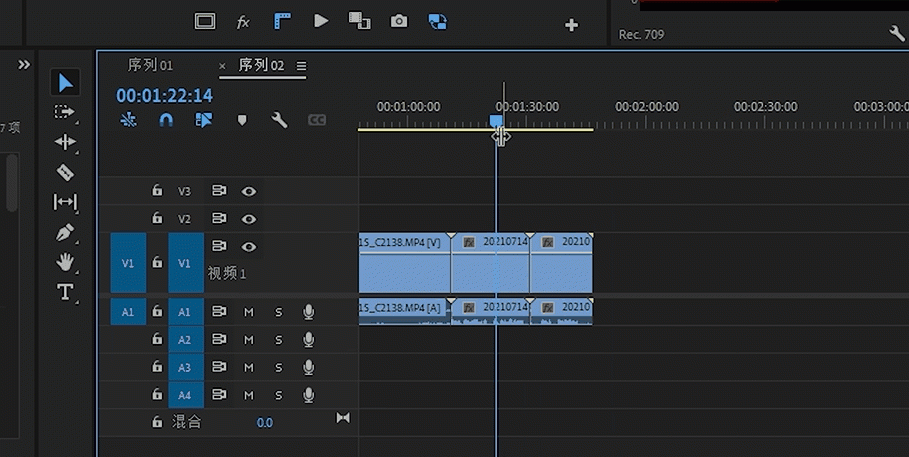The image size is (909, 457).
Task: Click the Export Frame camera icon
Action: 399,21
